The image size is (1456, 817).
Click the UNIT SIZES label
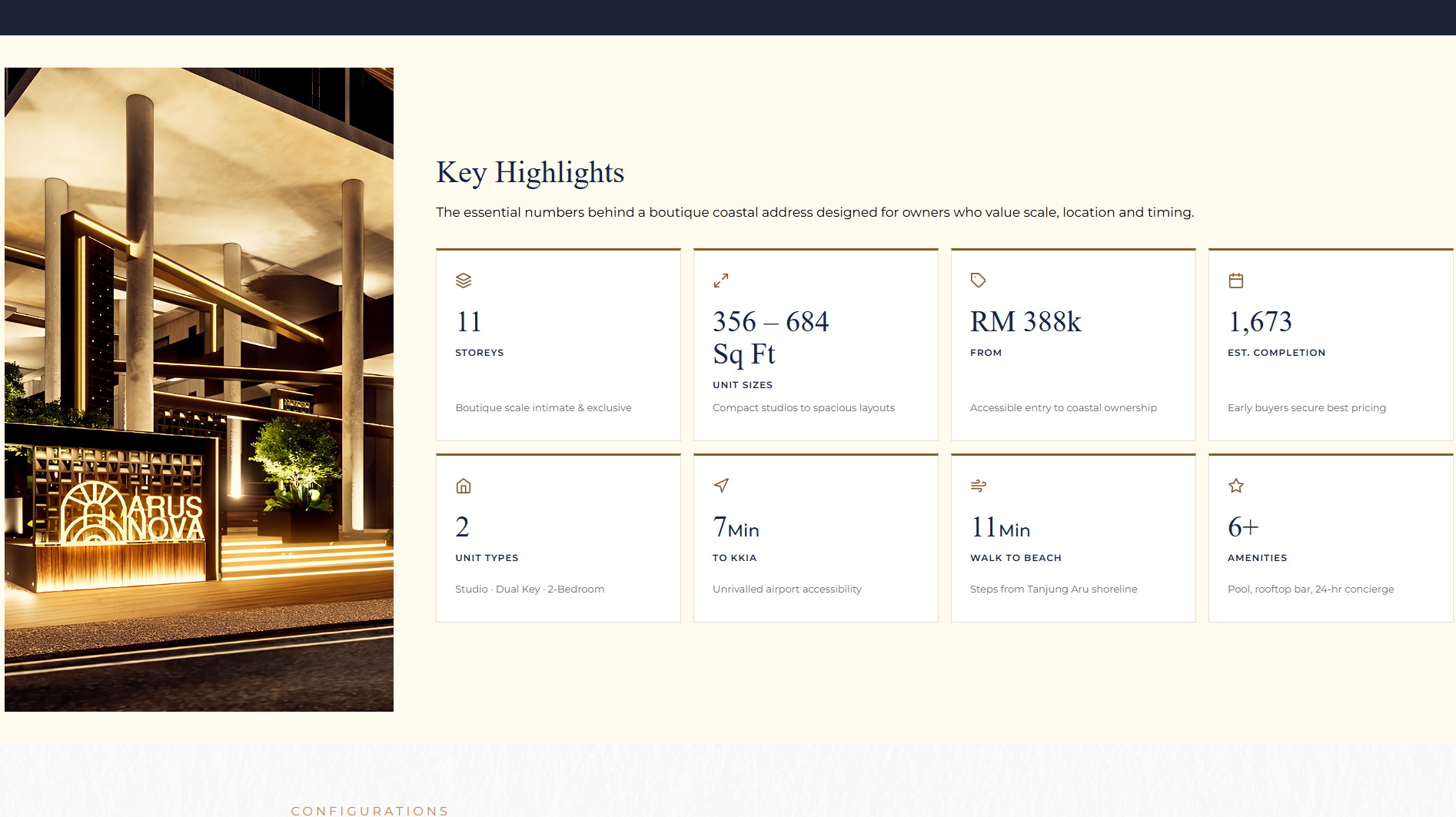pyautogui.click(x=742, y=385)
